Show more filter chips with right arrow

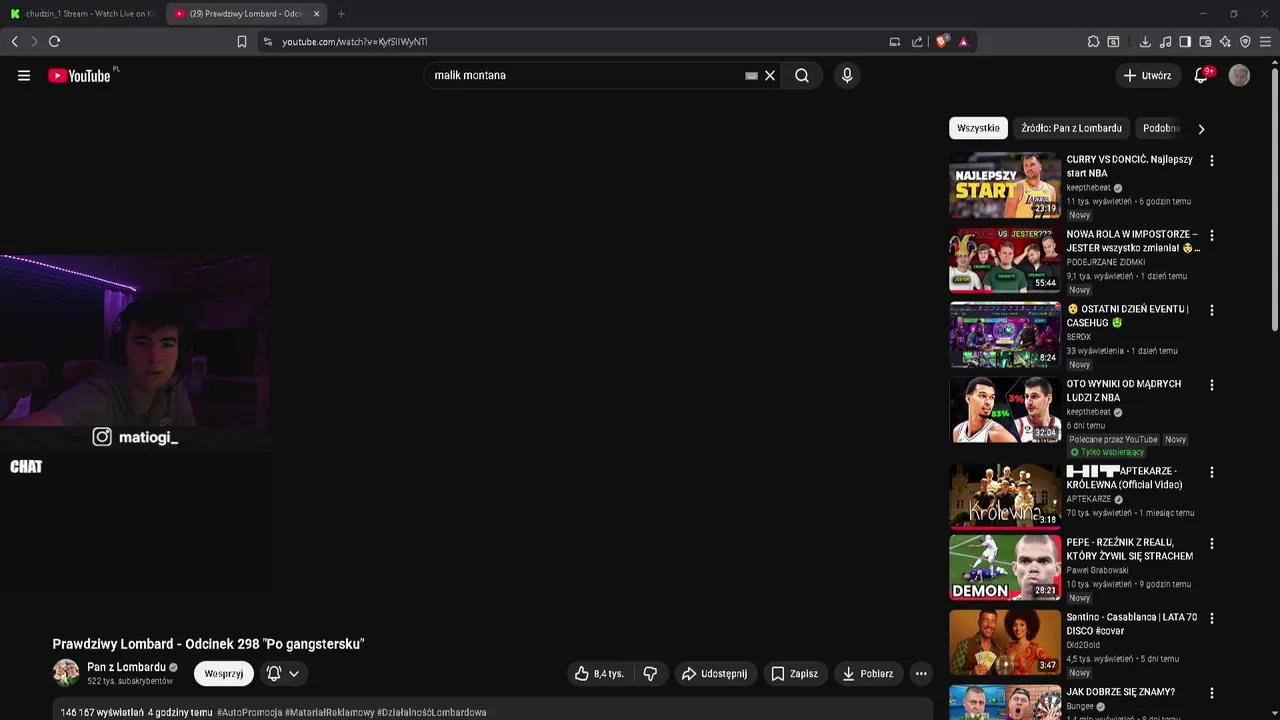click(1201, 128)
